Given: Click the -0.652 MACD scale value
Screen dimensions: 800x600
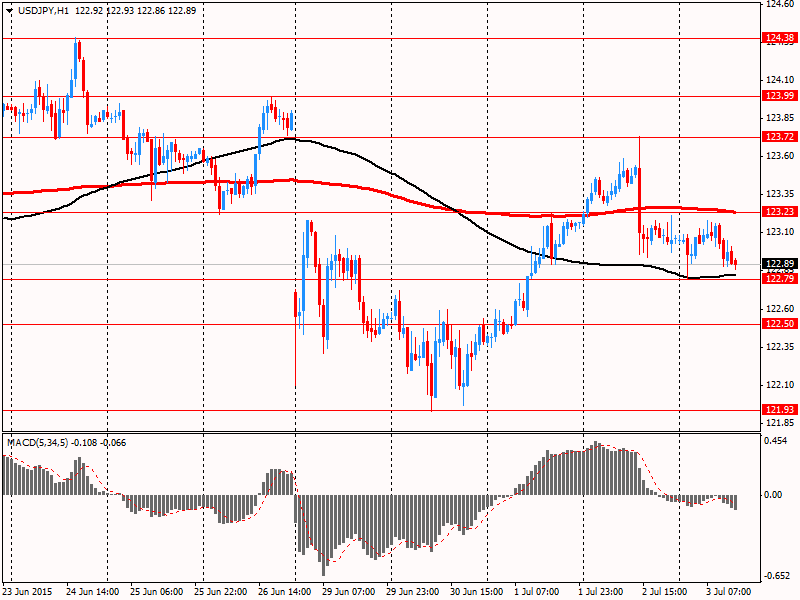Looking at the screenshot, I should point(777,575).
